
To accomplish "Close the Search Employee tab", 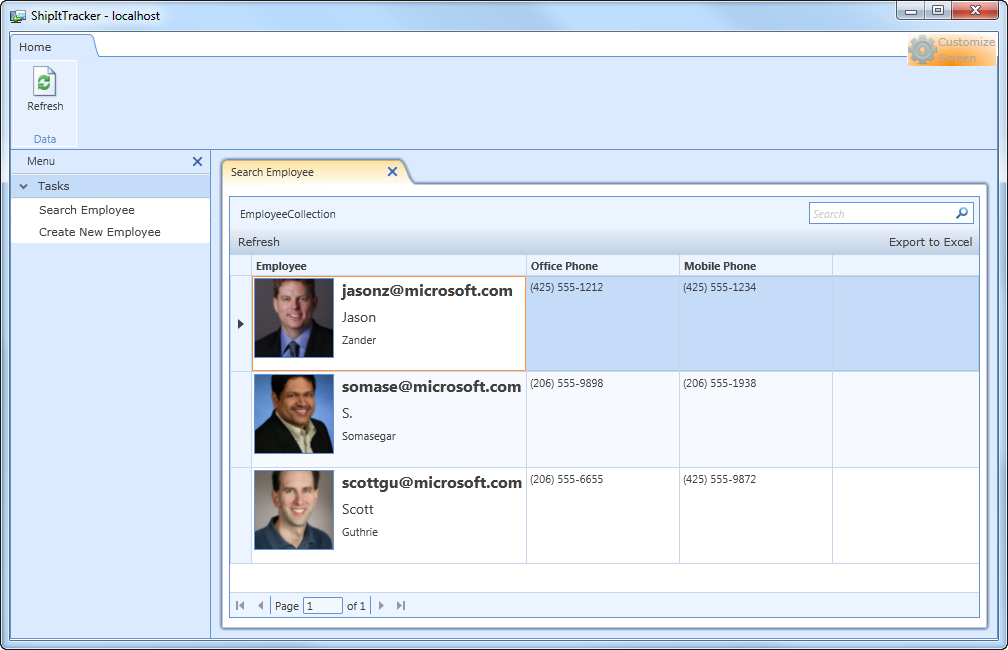I will point(393,171).
